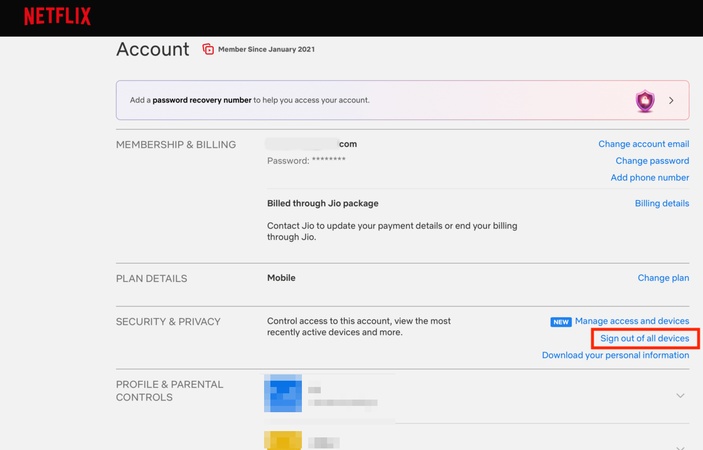703x450 pixels.
Task: Click 'Billed through Jio package' text
Action: (323, 203)
